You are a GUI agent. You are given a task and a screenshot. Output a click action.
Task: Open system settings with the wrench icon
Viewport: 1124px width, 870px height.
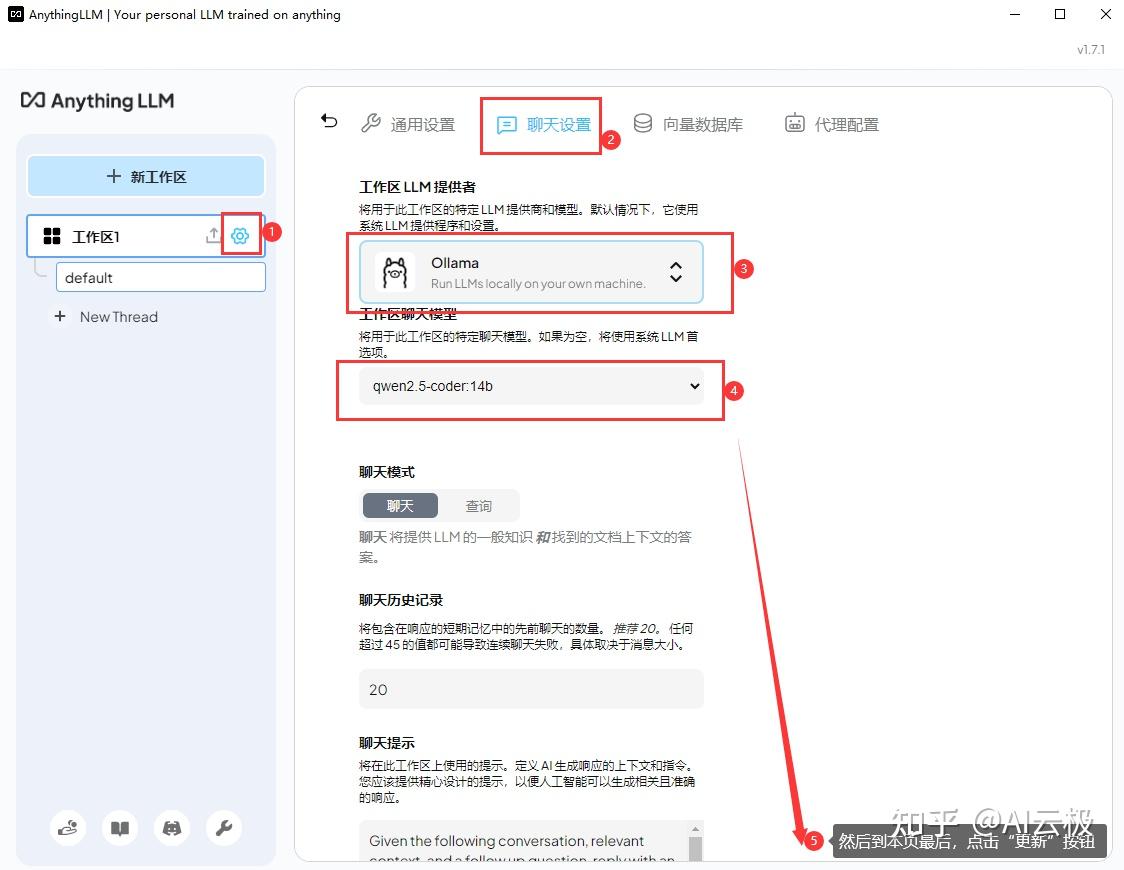tap(223, 828)
